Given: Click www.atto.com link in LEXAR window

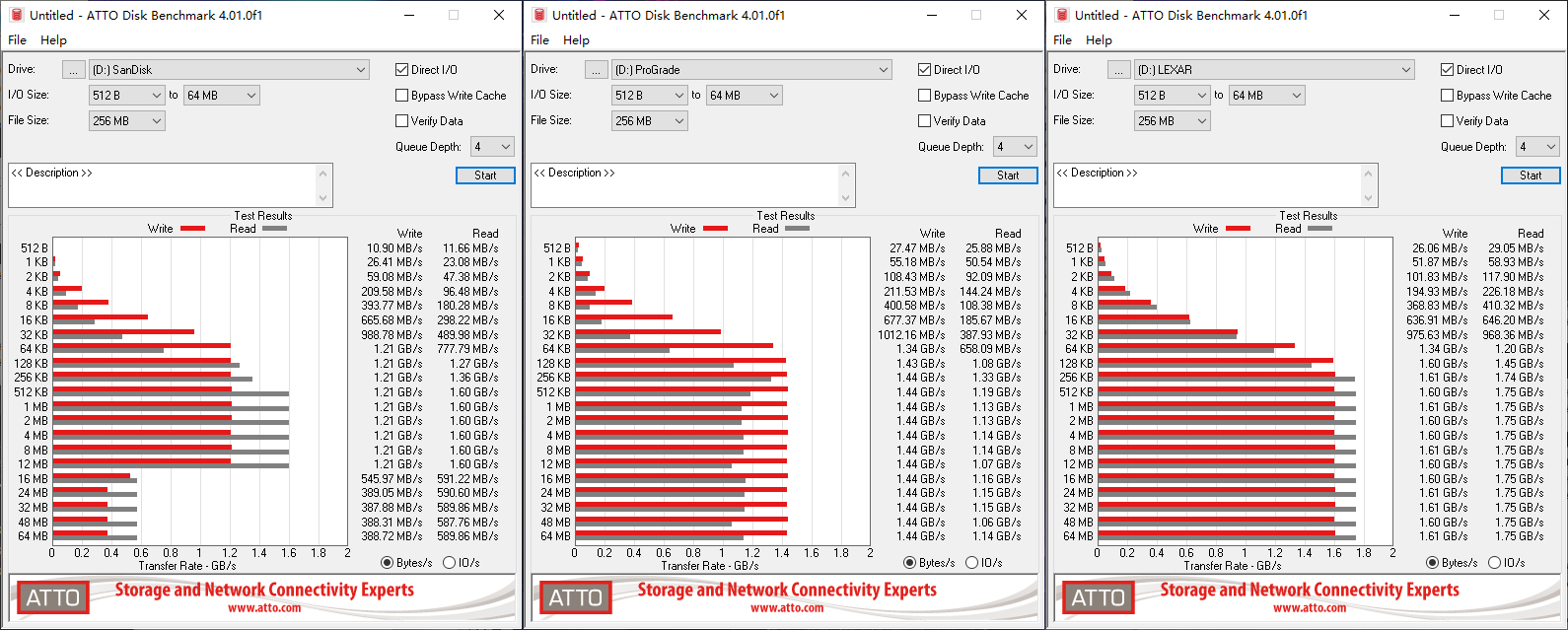Looking at the screenshot, I should click(x=1310, y=608).
